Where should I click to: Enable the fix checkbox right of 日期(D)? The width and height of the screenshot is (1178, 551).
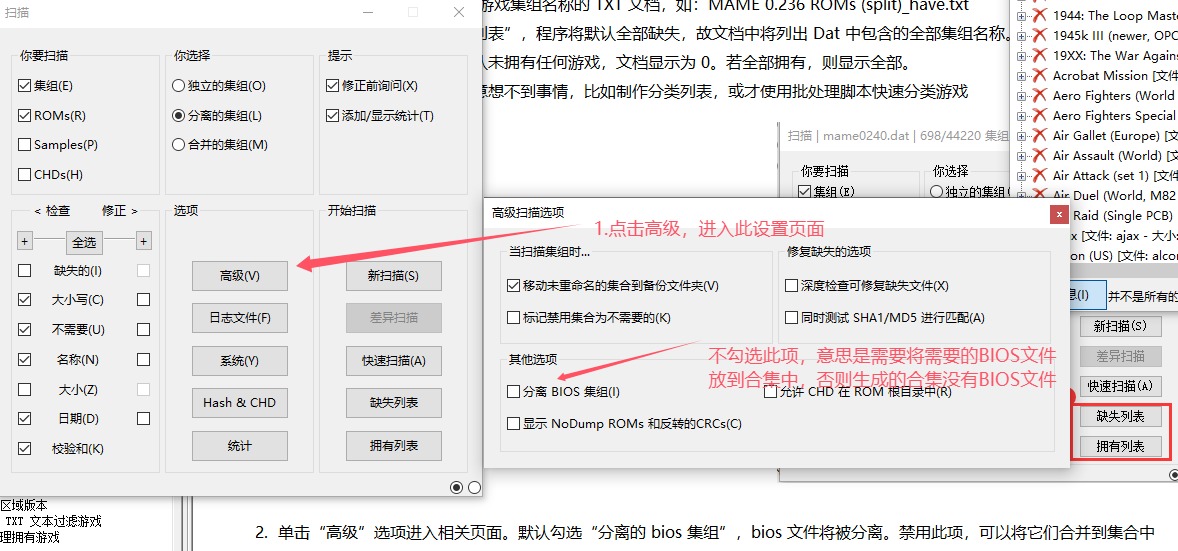click(143, 419)
